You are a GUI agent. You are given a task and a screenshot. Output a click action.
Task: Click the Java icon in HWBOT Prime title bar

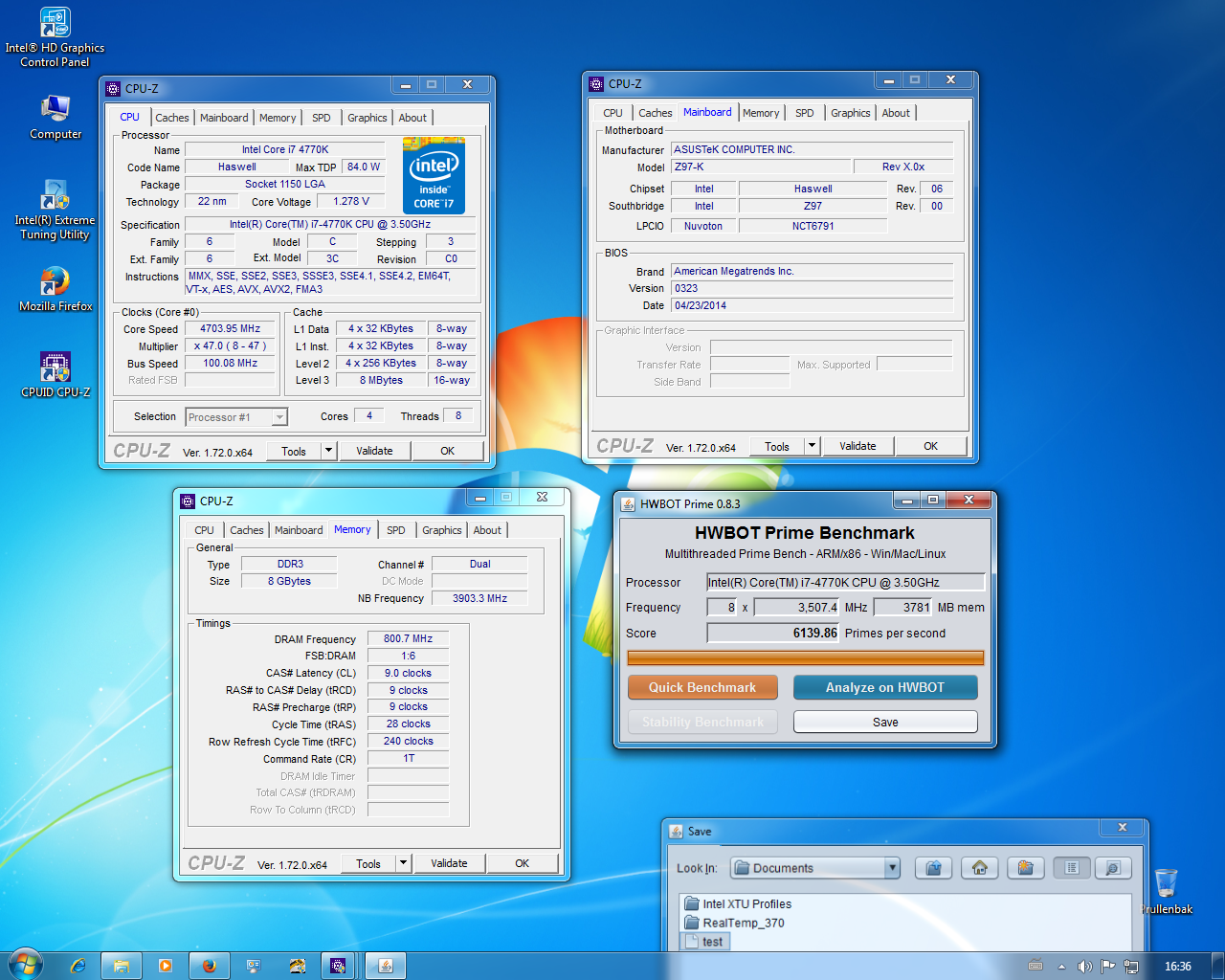(x=628, y=504)
